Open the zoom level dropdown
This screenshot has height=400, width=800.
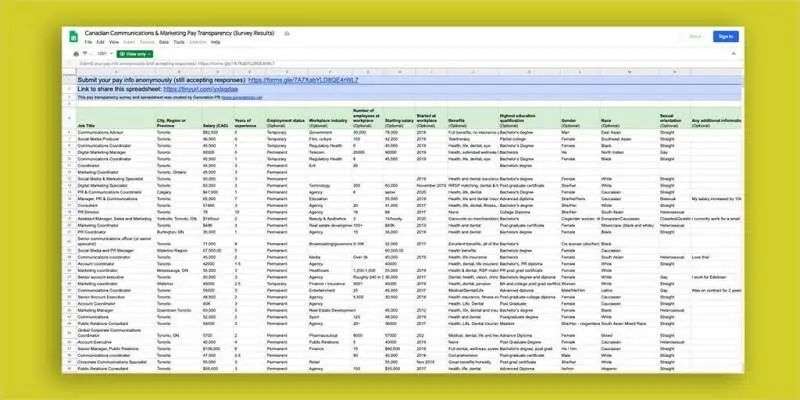(x=104, y=54)
